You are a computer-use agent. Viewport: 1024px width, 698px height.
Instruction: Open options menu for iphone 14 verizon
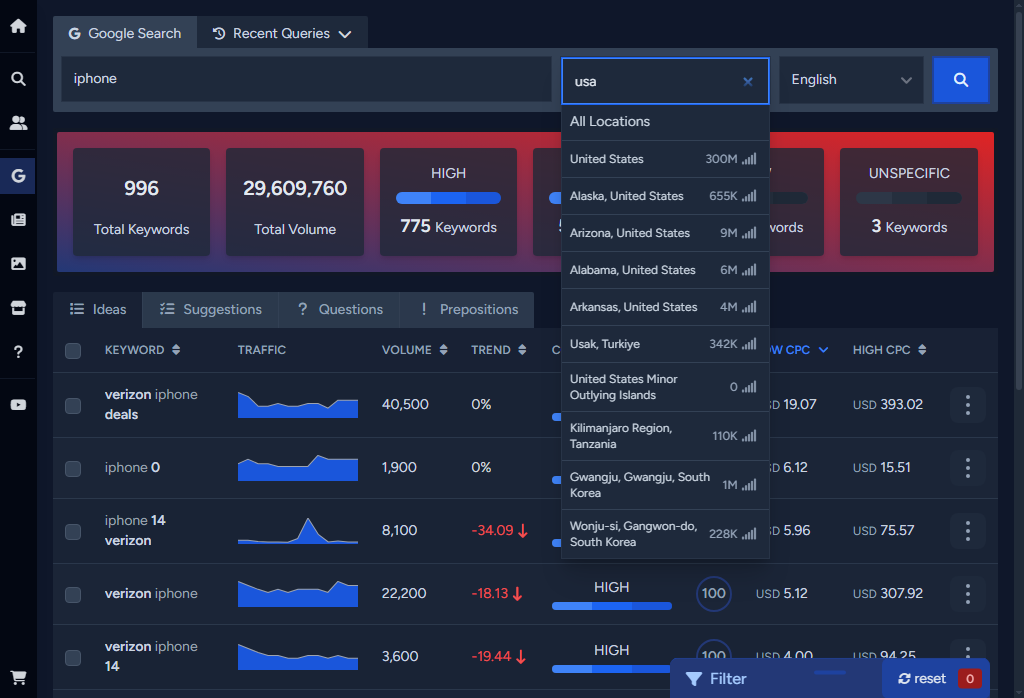pyautogui.click(x=967, y=531)
